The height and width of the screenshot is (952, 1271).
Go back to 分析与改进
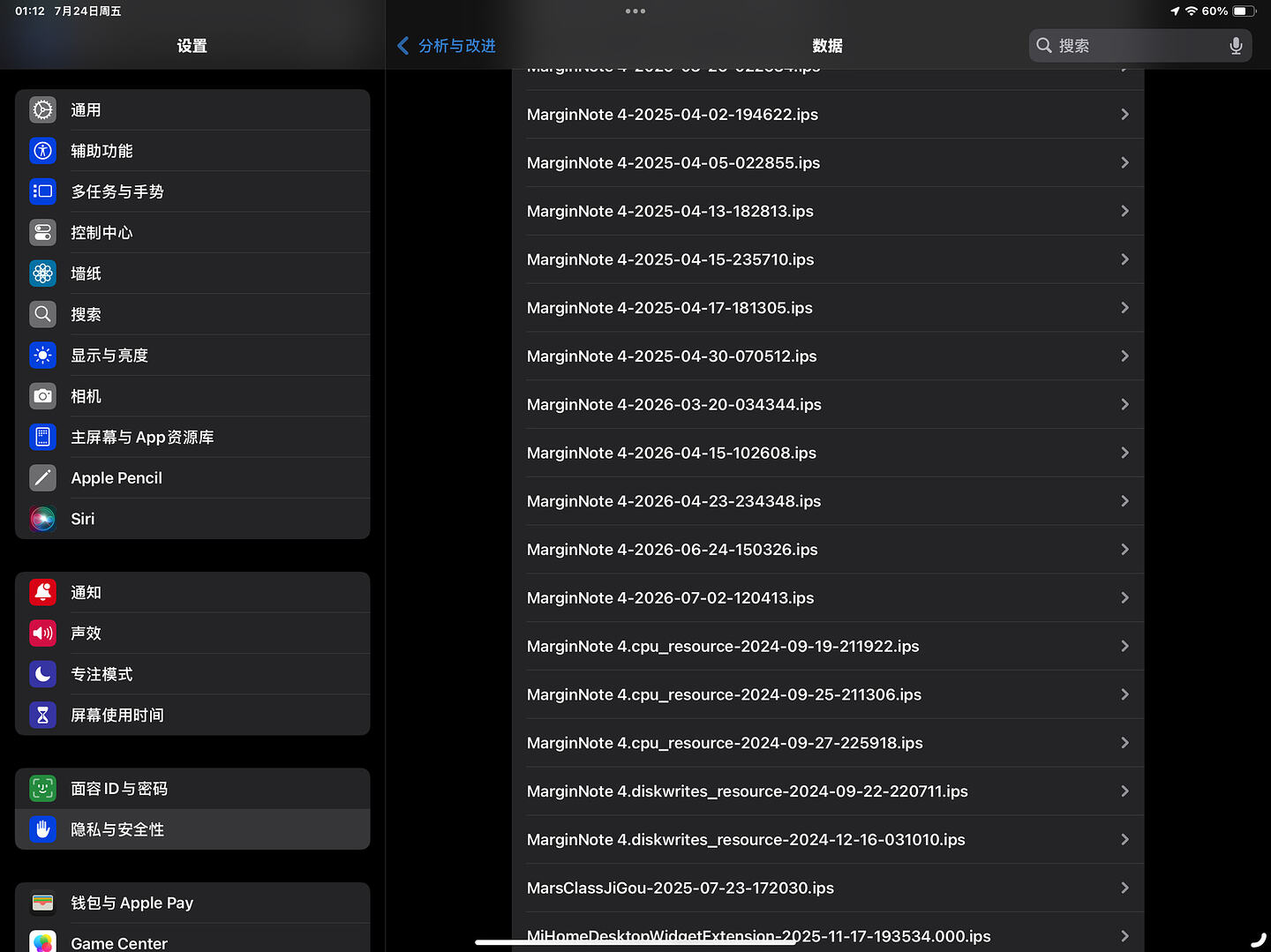click(447, 46)
